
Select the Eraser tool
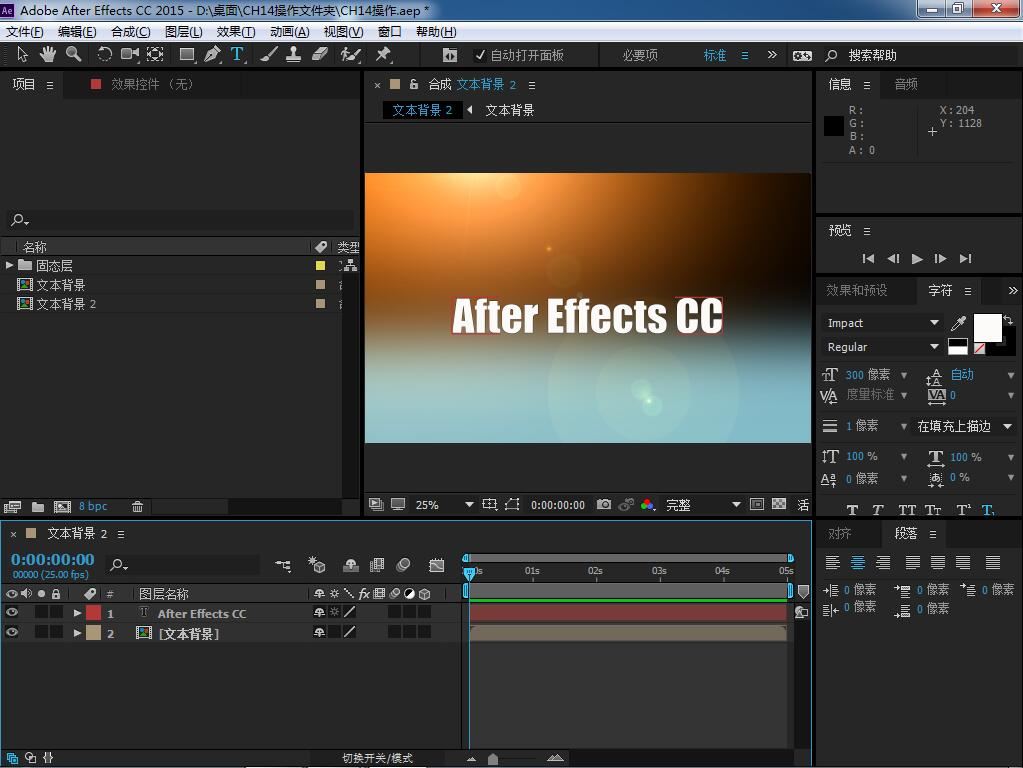(320, 55)
